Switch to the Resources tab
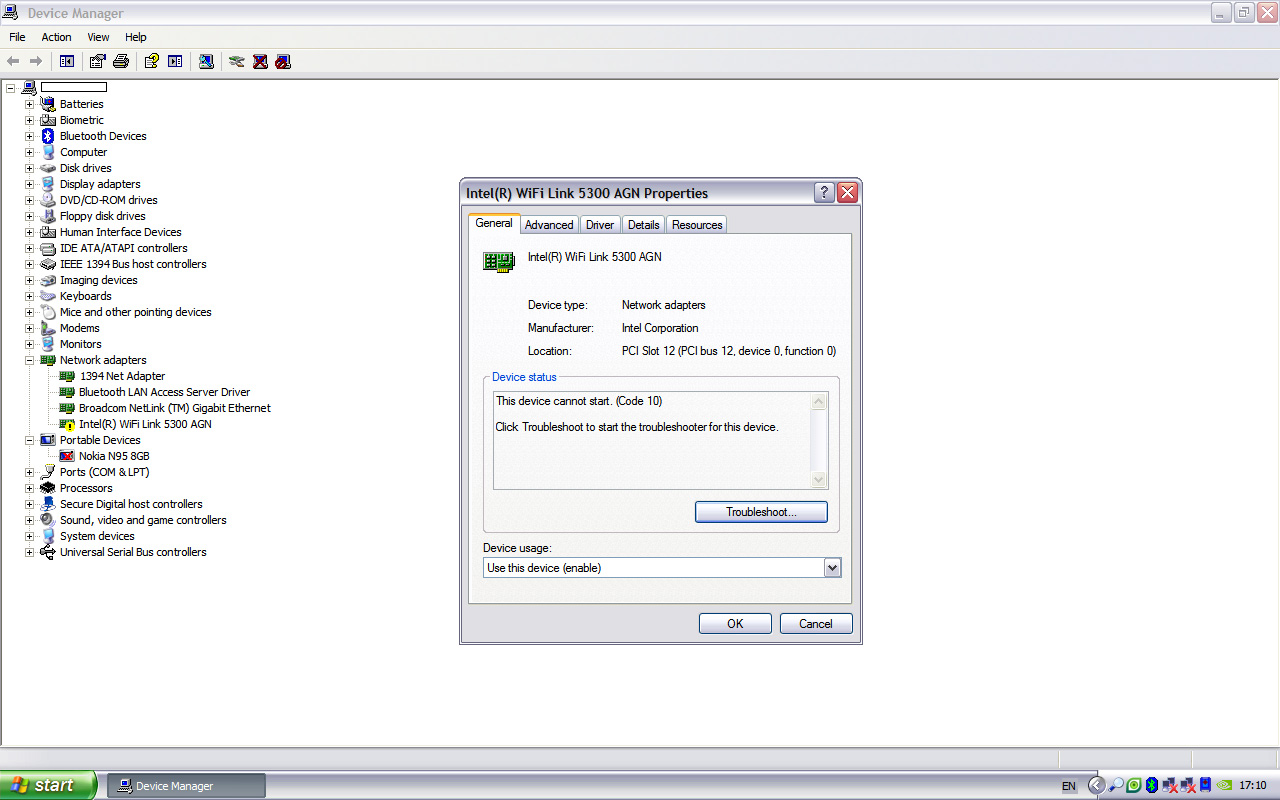 (697, 225)
